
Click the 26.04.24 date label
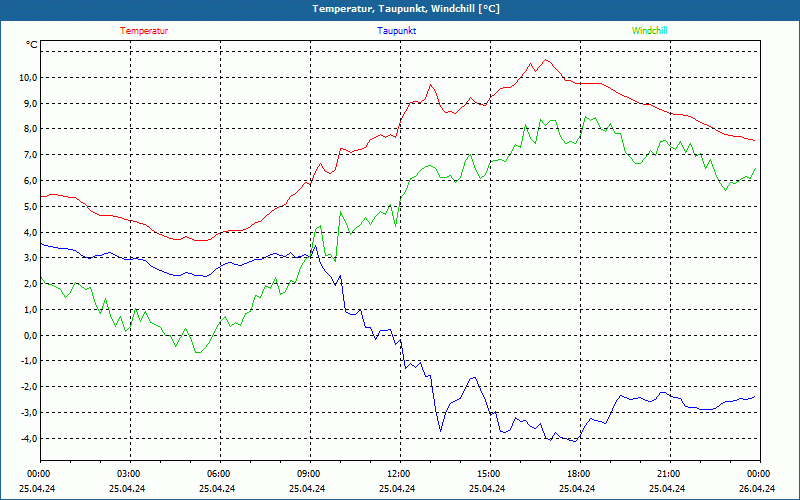point(757,488)
